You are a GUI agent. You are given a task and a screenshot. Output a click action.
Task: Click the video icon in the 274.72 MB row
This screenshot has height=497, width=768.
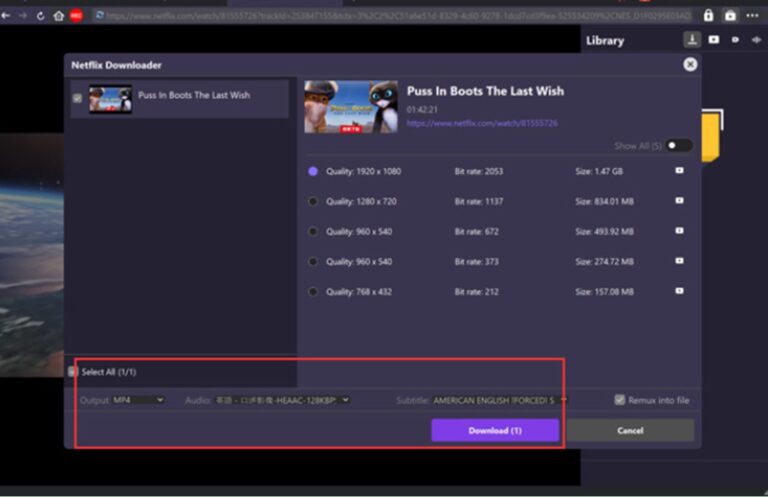coord(679,261)
